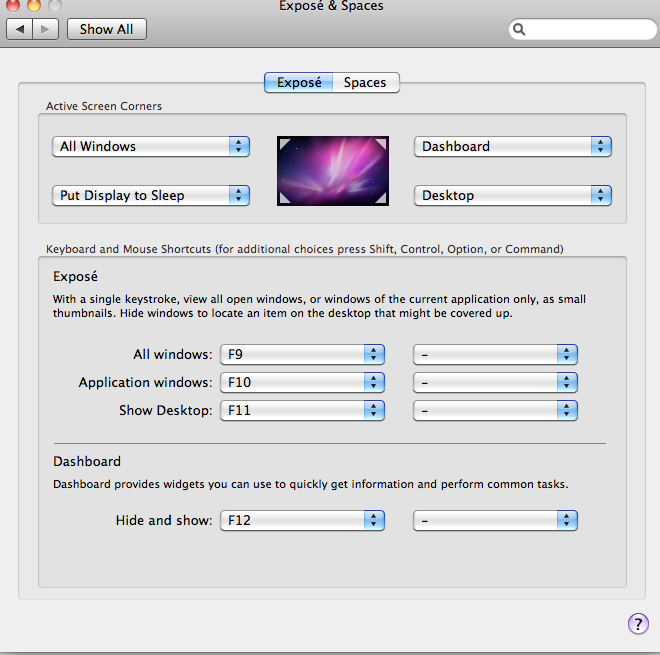Open the F10 Application windows key dropdown
This screenshot has height=655, width=660.
[x=302, y=382]
